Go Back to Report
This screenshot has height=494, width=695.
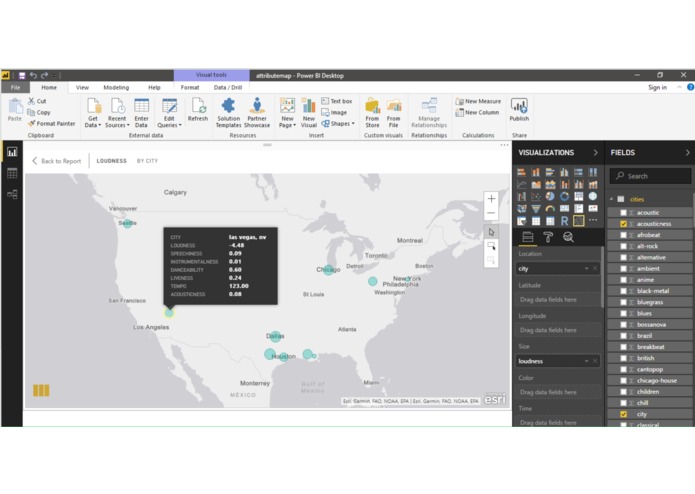(x=57, y=161)
